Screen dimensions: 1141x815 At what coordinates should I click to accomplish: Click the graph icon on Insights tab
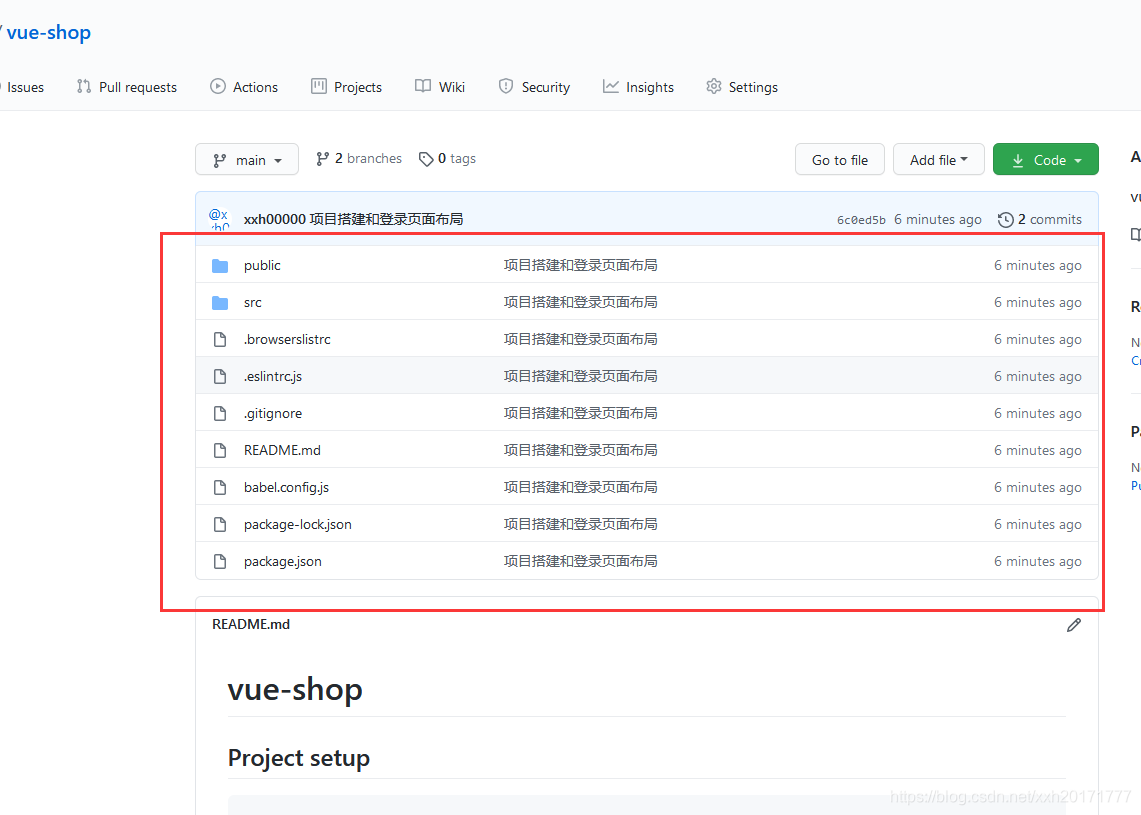[x=611, y=87]
